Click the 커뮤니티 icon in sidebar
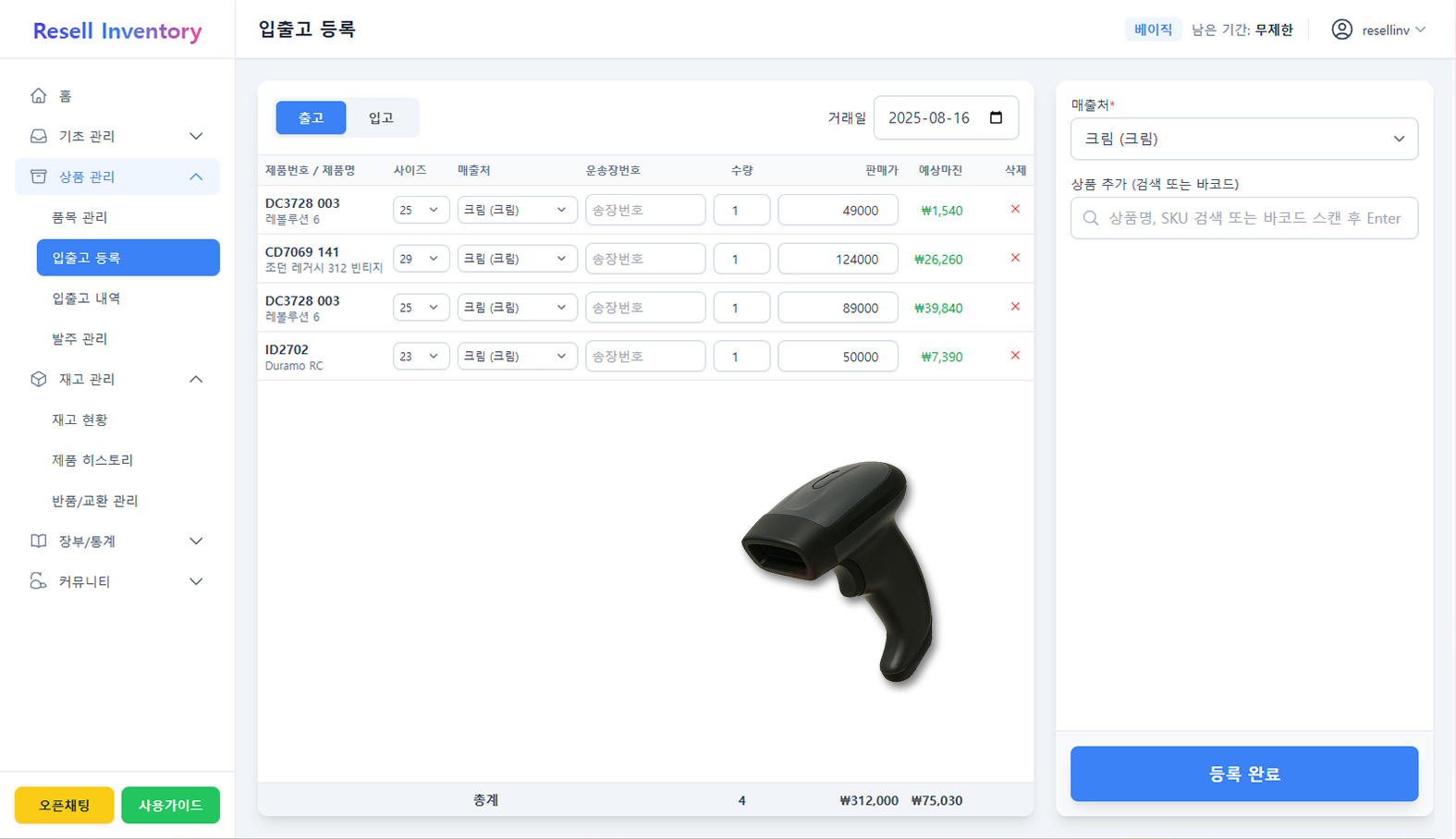1456x839 pixels. pos(38,581)
